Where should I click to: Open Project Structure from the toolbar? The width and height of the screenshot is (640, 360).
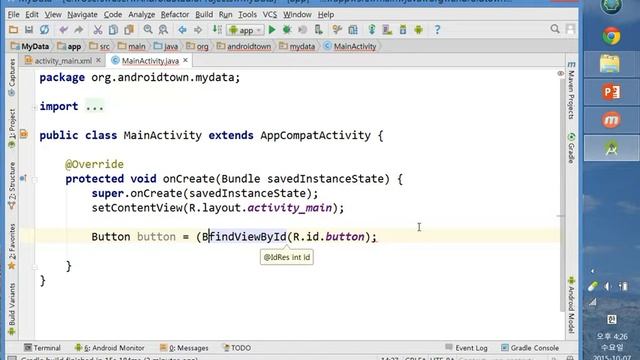[353, 30]
